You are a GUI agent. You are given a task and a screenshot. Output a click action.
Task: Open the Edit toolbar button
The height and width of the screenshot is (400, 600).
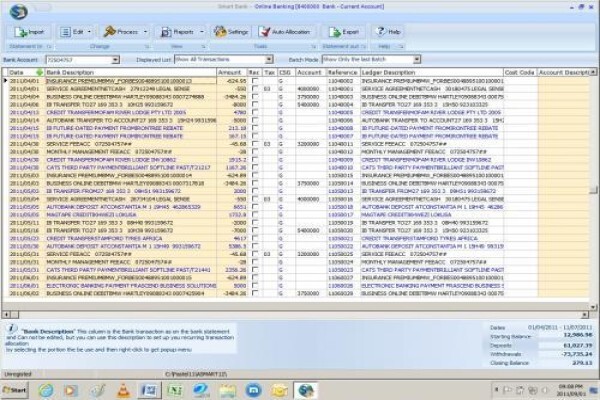point(72,32)
